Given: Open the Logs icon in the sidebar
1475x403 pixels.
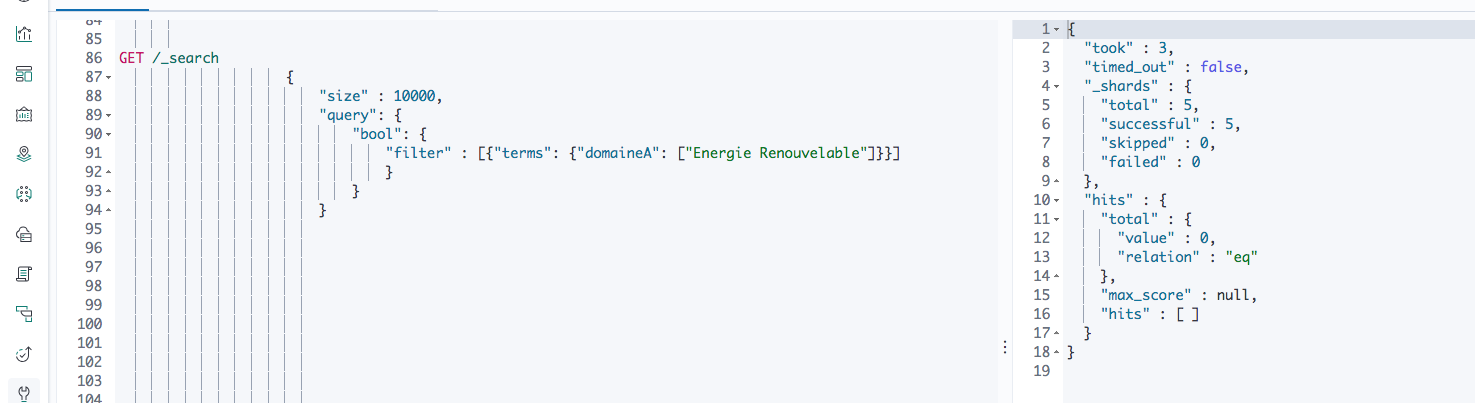Looking at the screenshot, I should pos(25,273).
